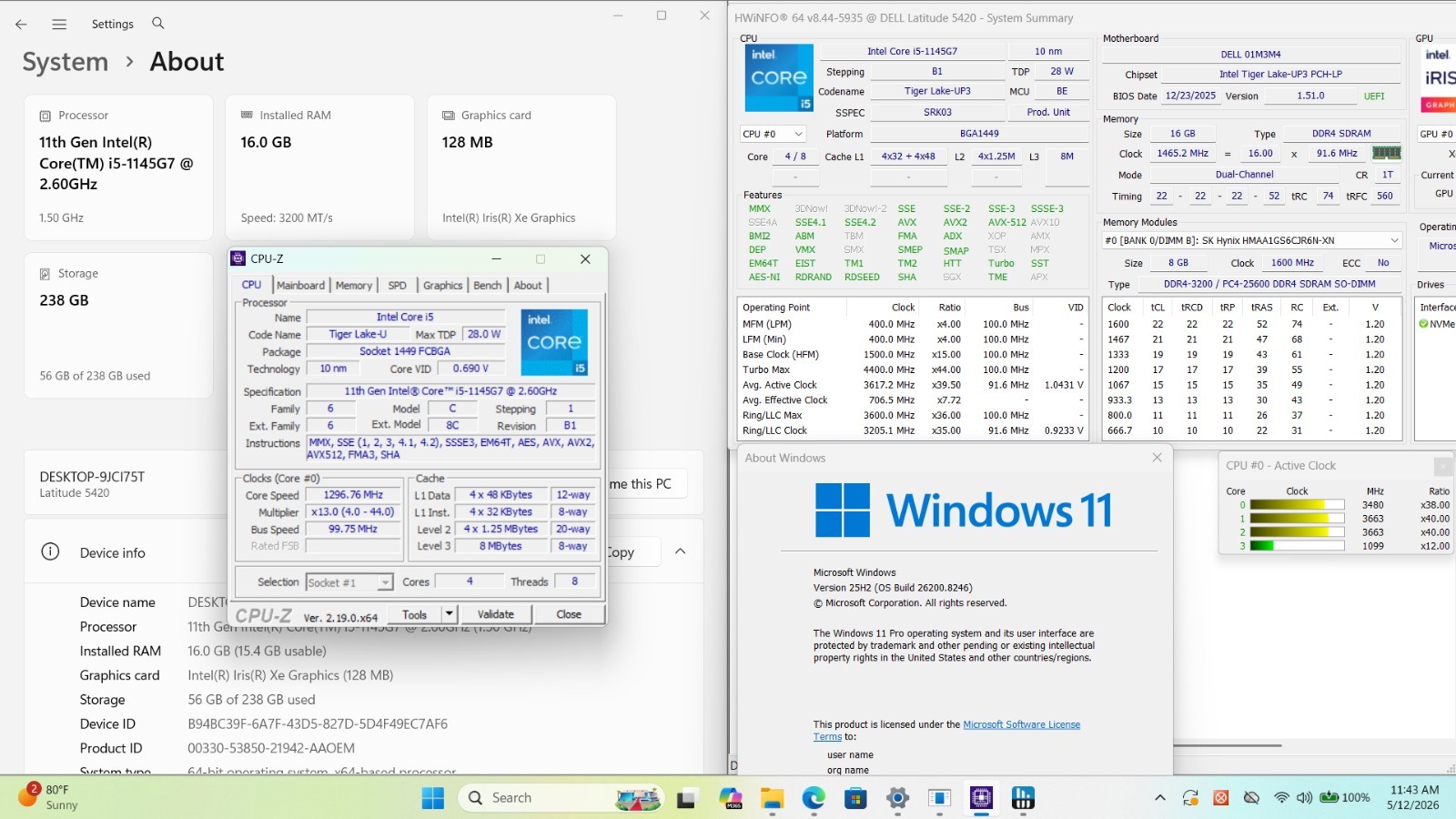Screen dimensions: 1456x819
Task: Click the Windows 11 logo in About Windows
Action: [964, 509]
